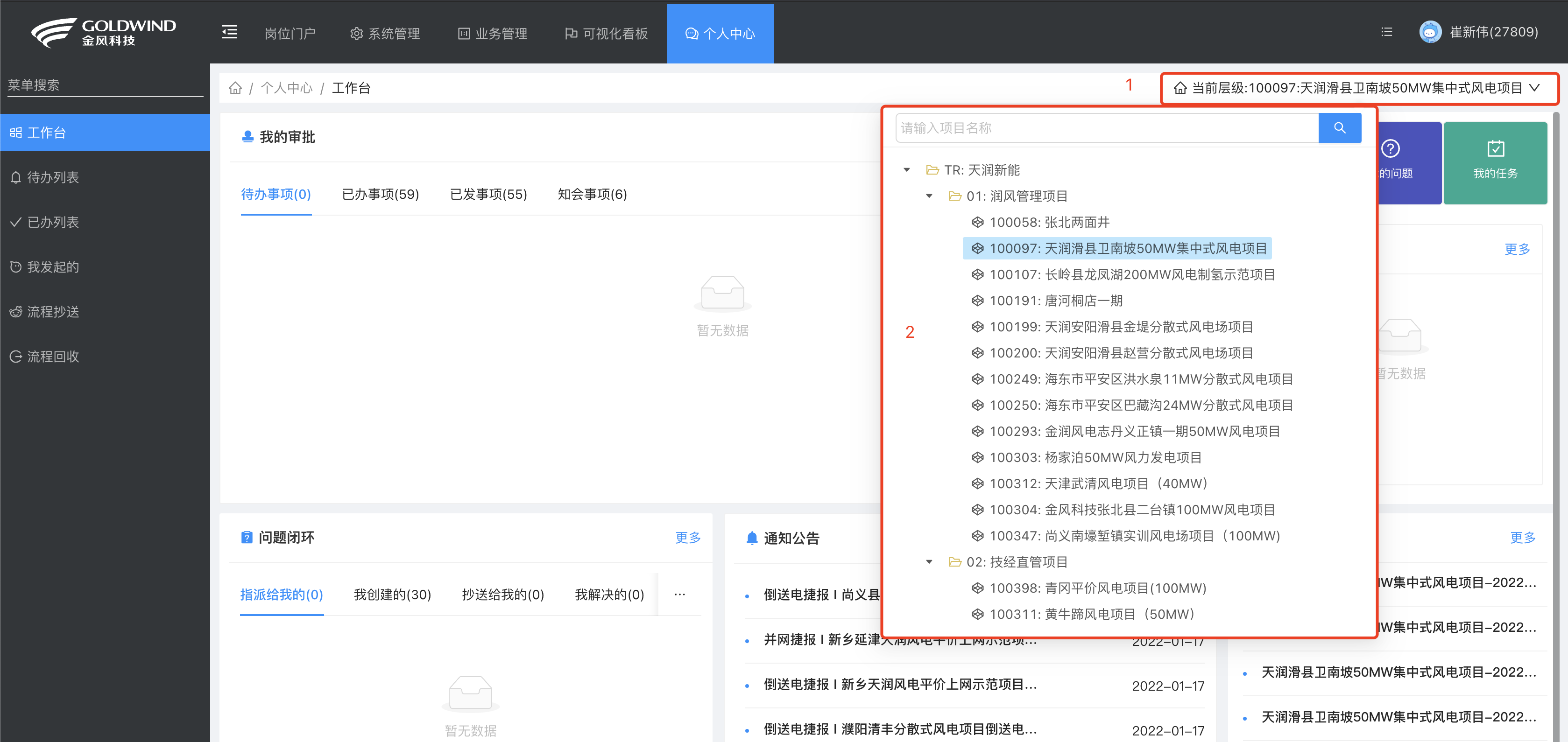Switch to the 知会事项(6) tab
This screenshot has width=1568, height=742.
[x=592, y=194]
